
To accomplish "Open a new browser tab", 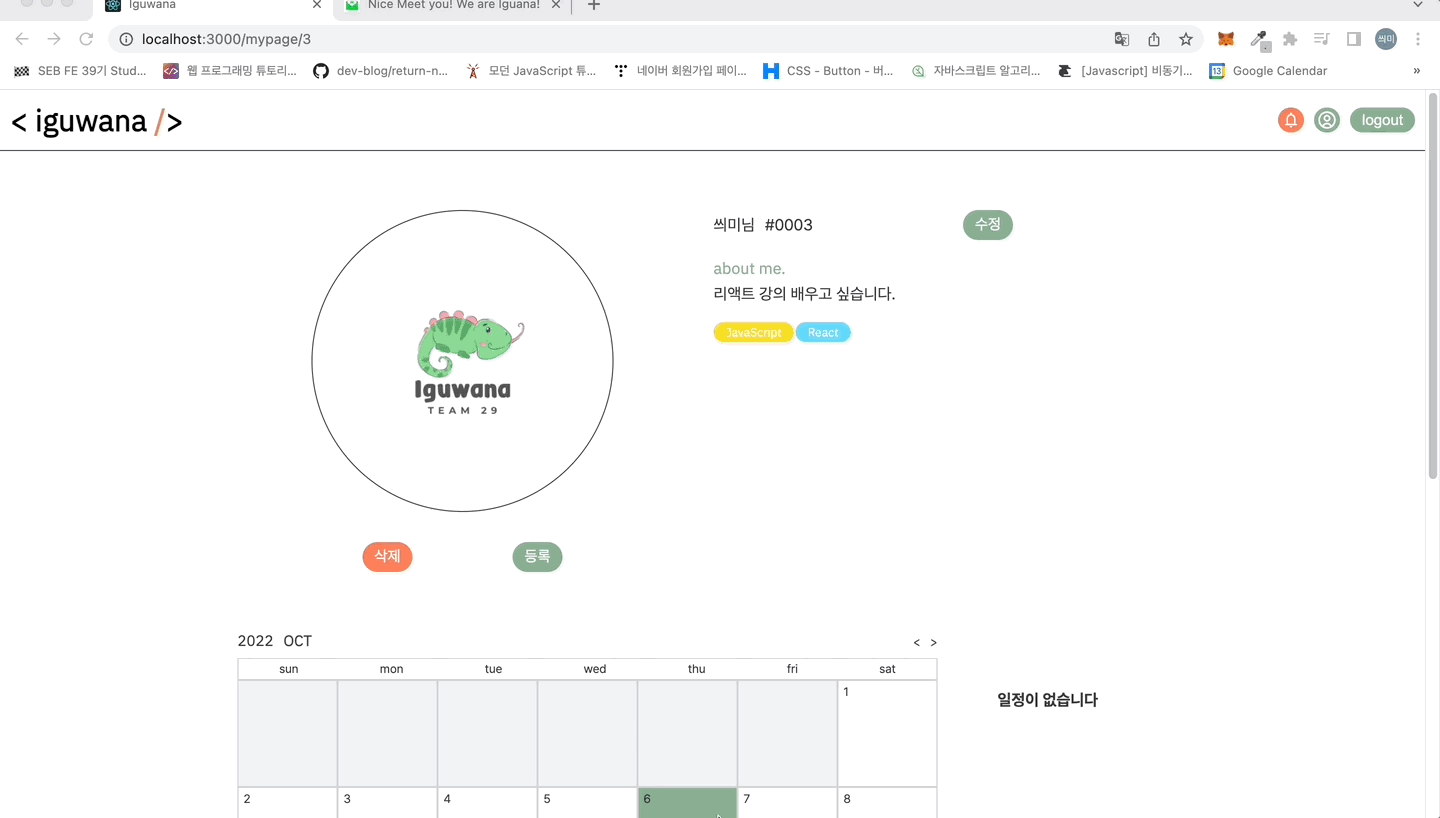I will pos(594,6).
